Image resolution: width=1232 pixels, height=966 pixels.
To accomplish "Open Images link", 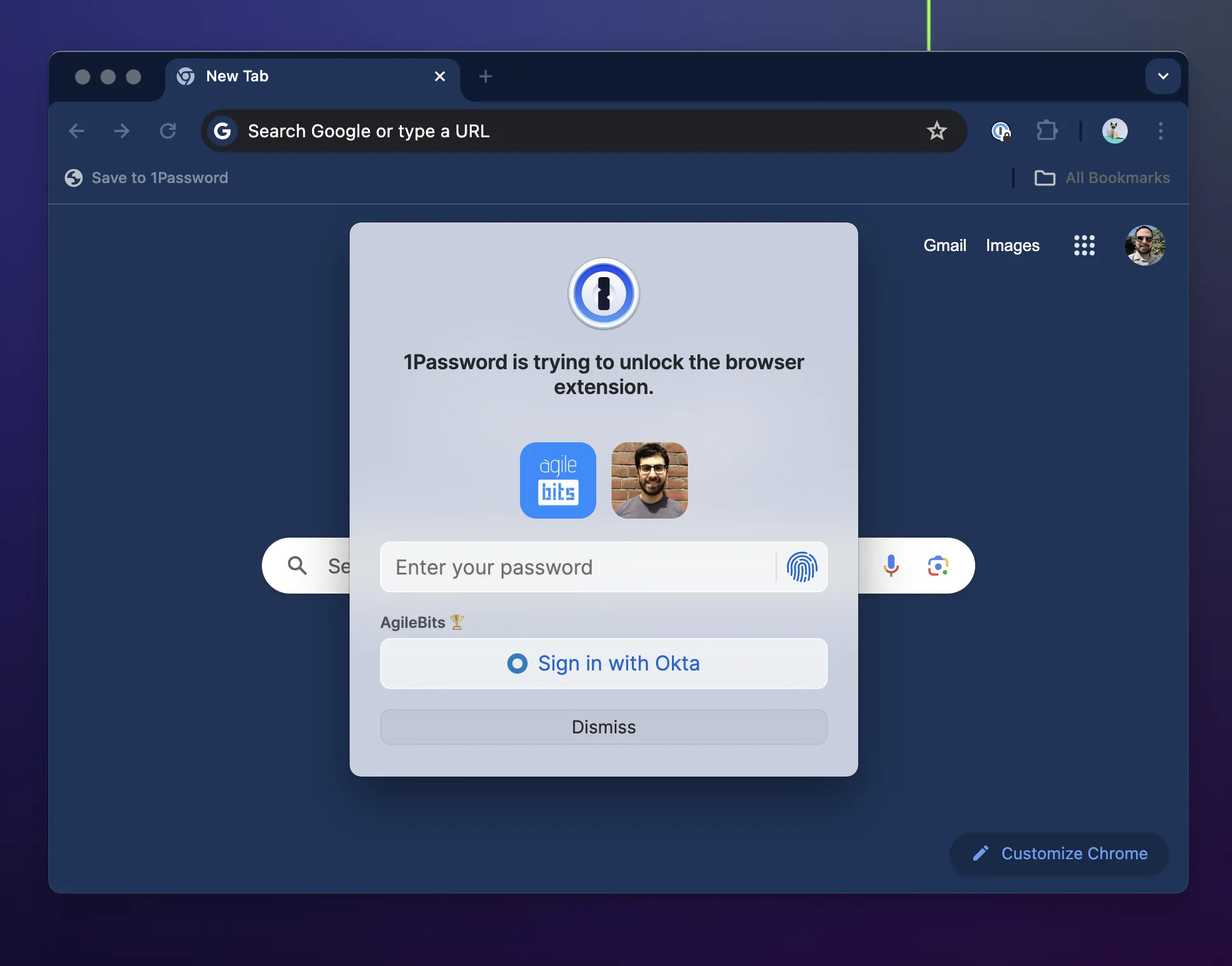I will [x=1013, y=245].
